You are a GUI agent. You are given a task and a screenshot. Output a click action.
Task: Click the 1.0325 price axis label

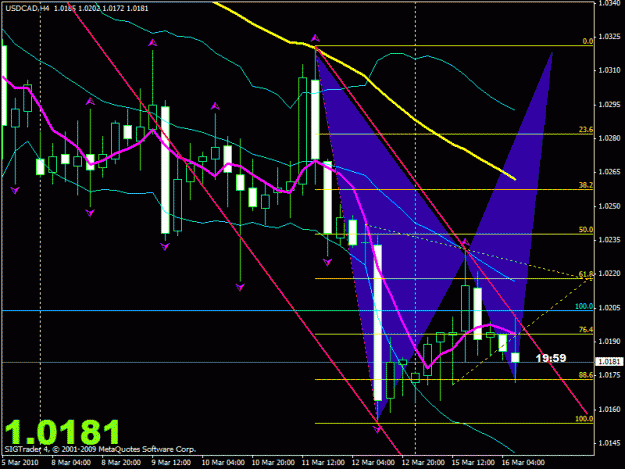[609, 37]
